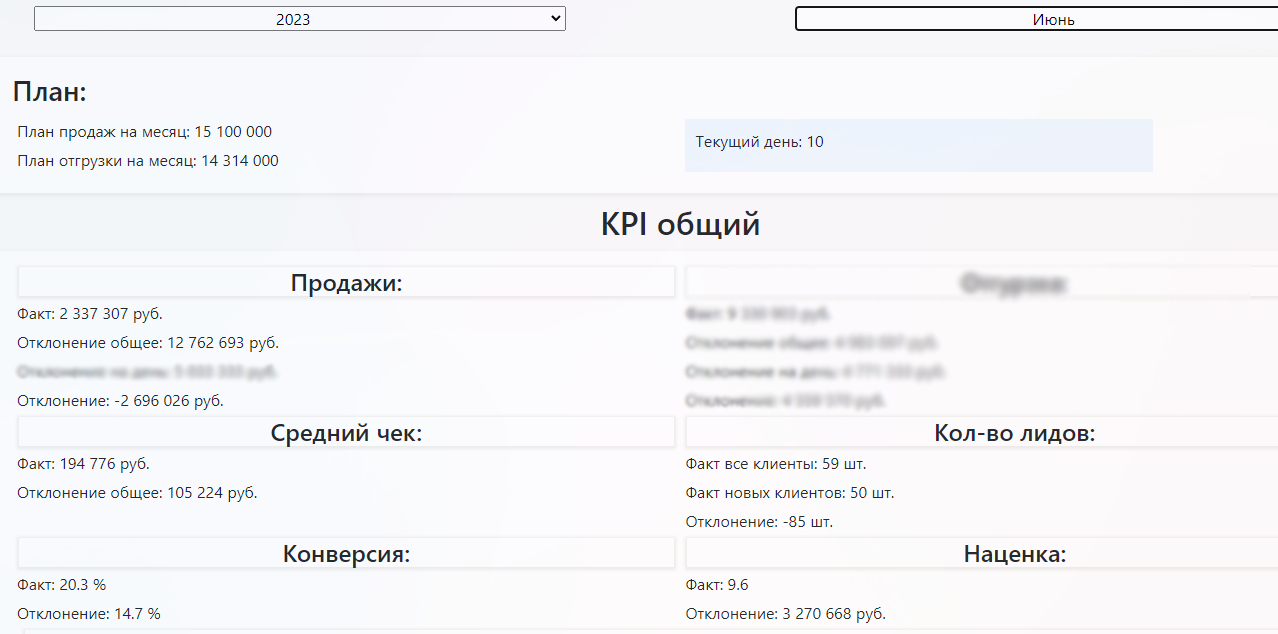Click 'Отклонение: -2 696 026 руб.'

(121, 401)
